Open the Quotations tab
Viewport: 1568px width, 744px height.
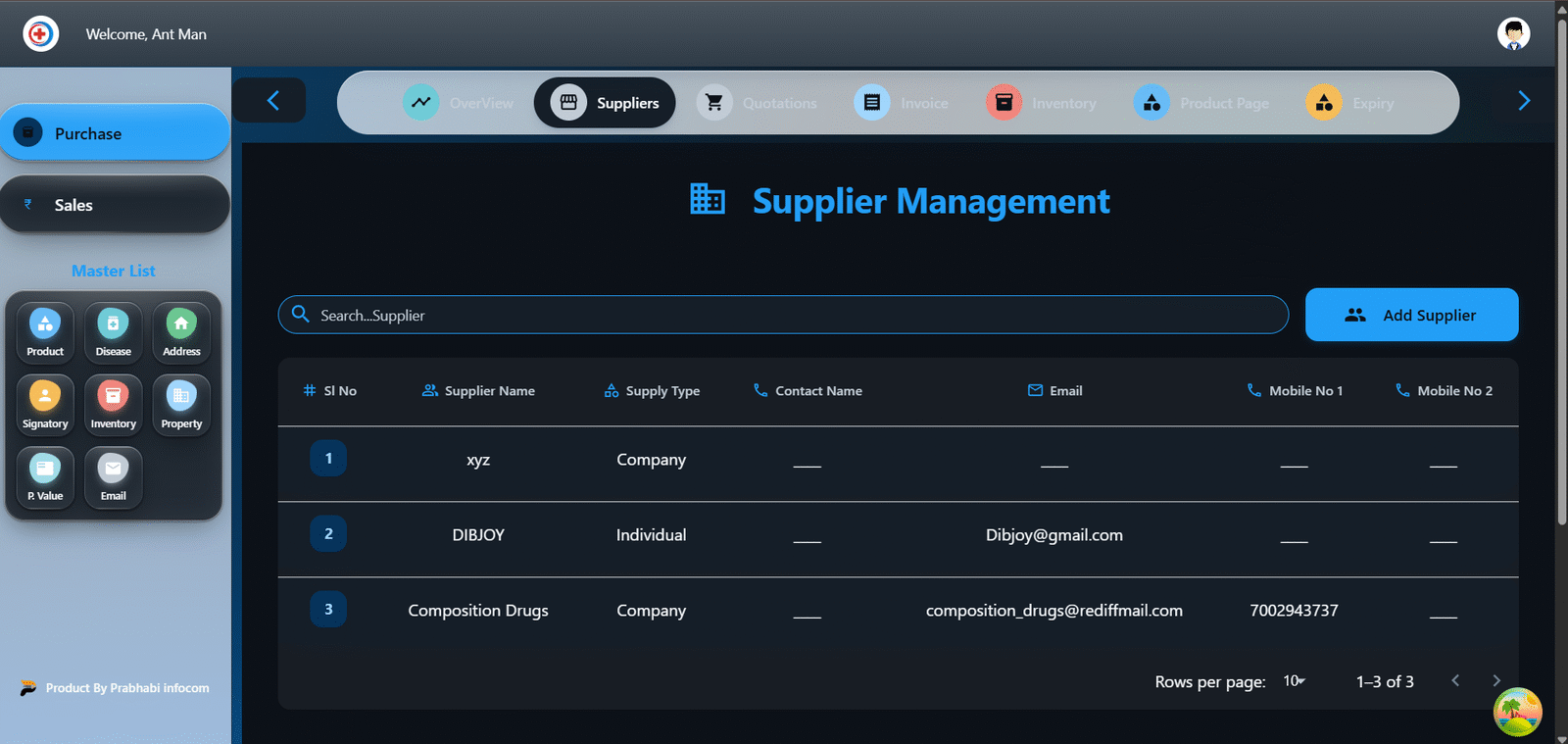(x=758, y=103)
